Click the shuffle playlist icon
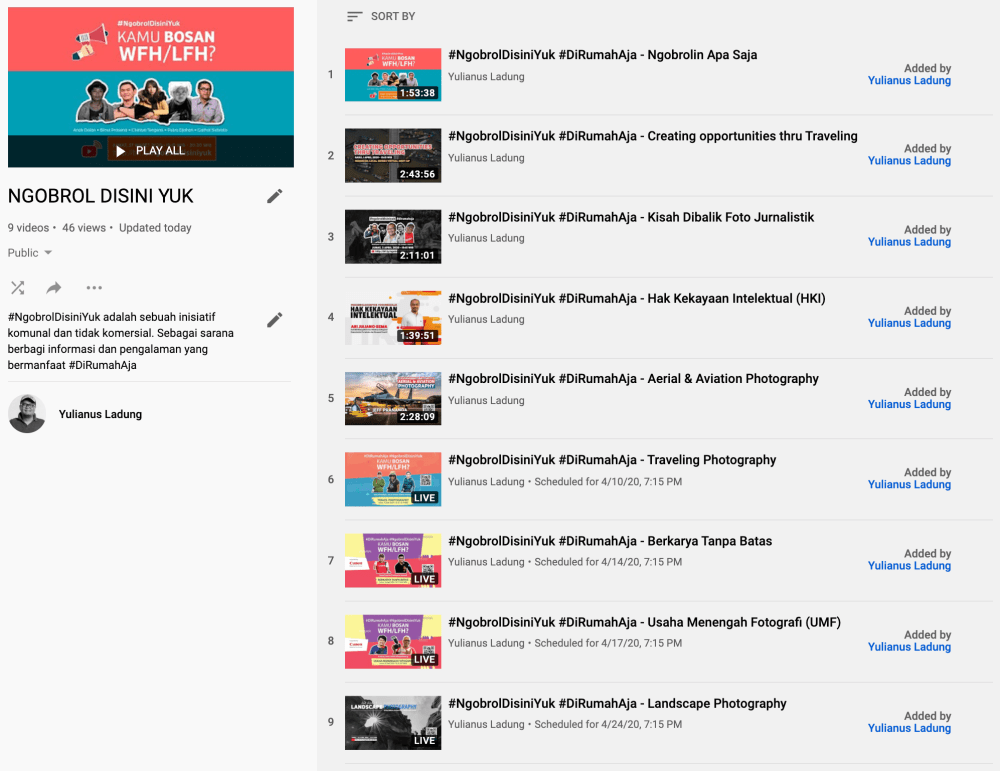The image size is (1000, 771). click(18, 288)
